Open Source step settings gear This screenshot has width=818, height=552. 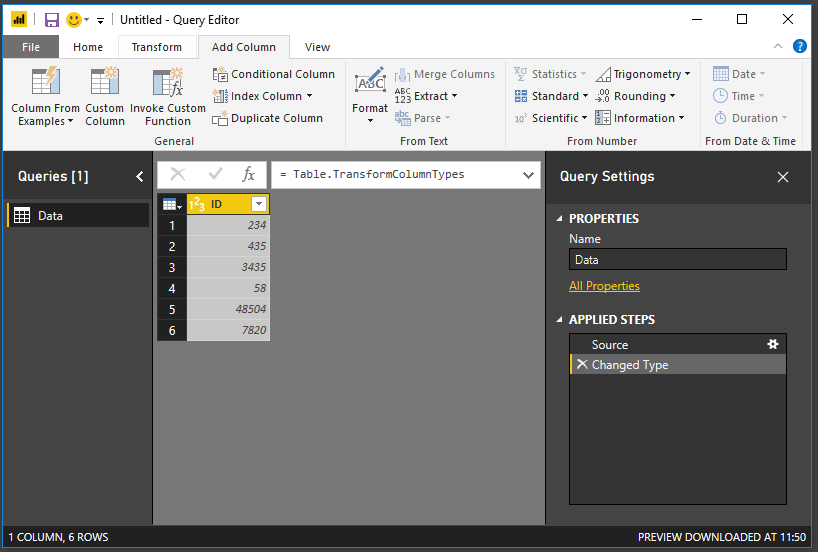point(772,344)
